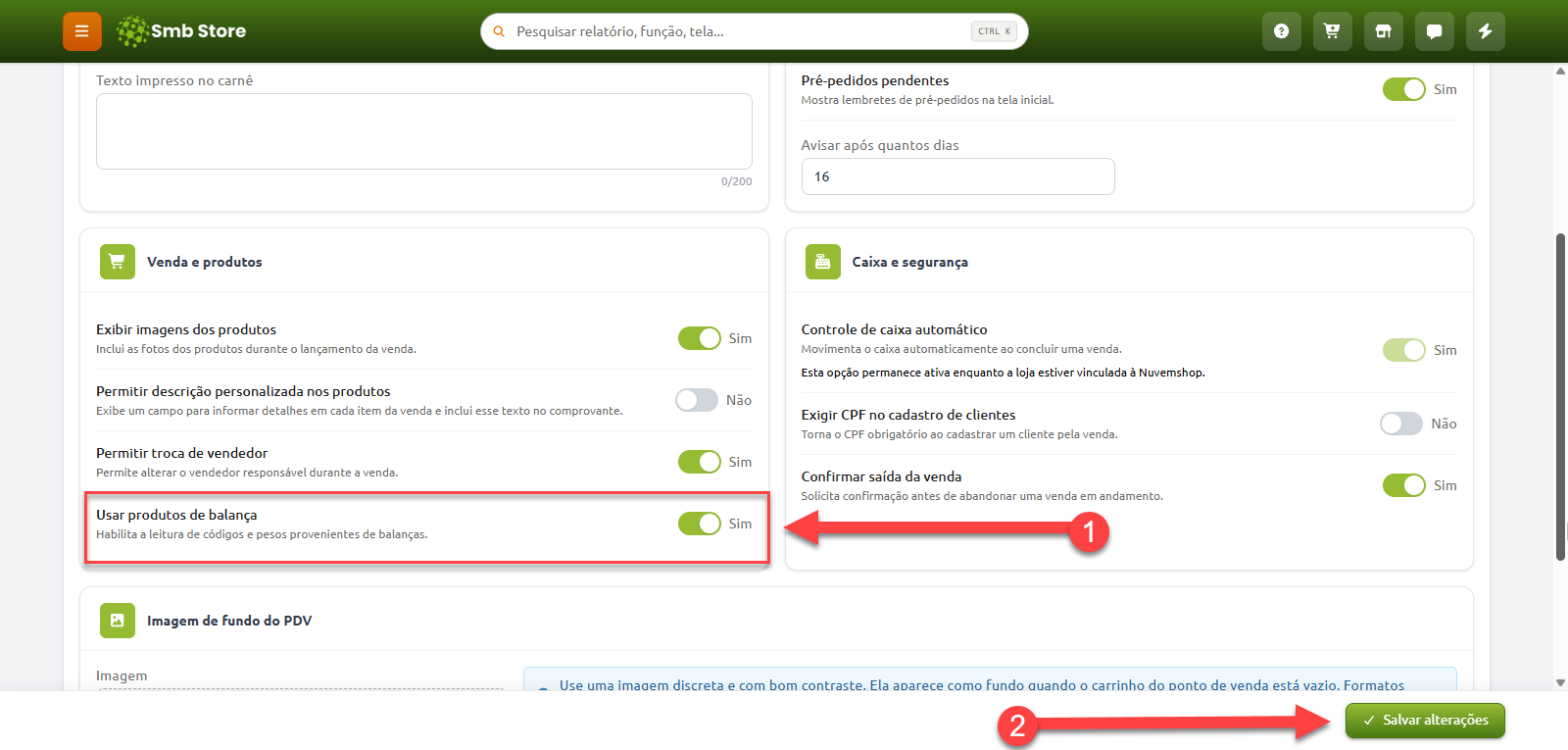Click the Venda e produtos heading

coord(205,262)
